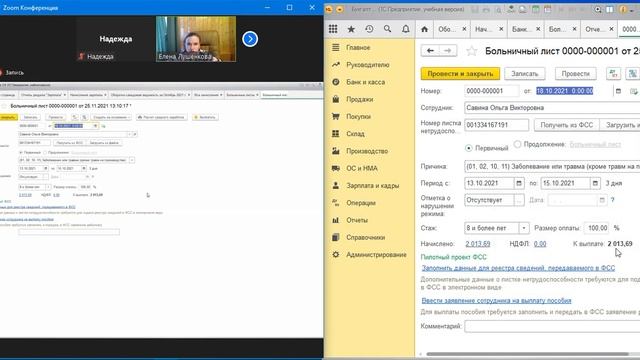The width and height of the screenshot is (640, 360).
Task: Open the НДФЛ 0,00 link
Action: (540, 244)
